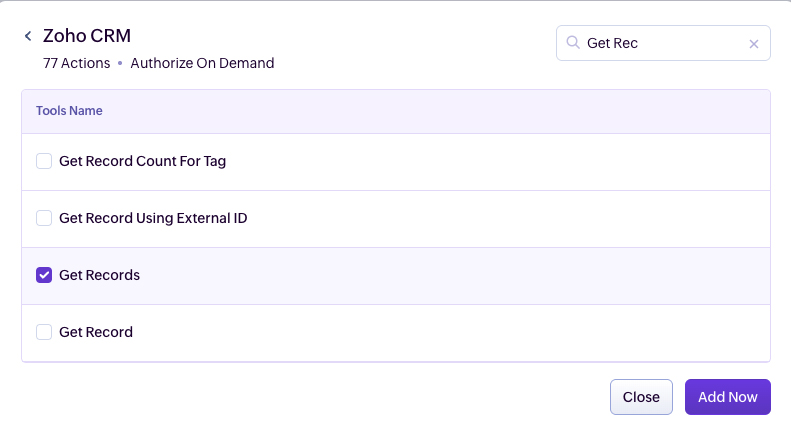Click the 'Get Records' tool name text

[99, 275]
